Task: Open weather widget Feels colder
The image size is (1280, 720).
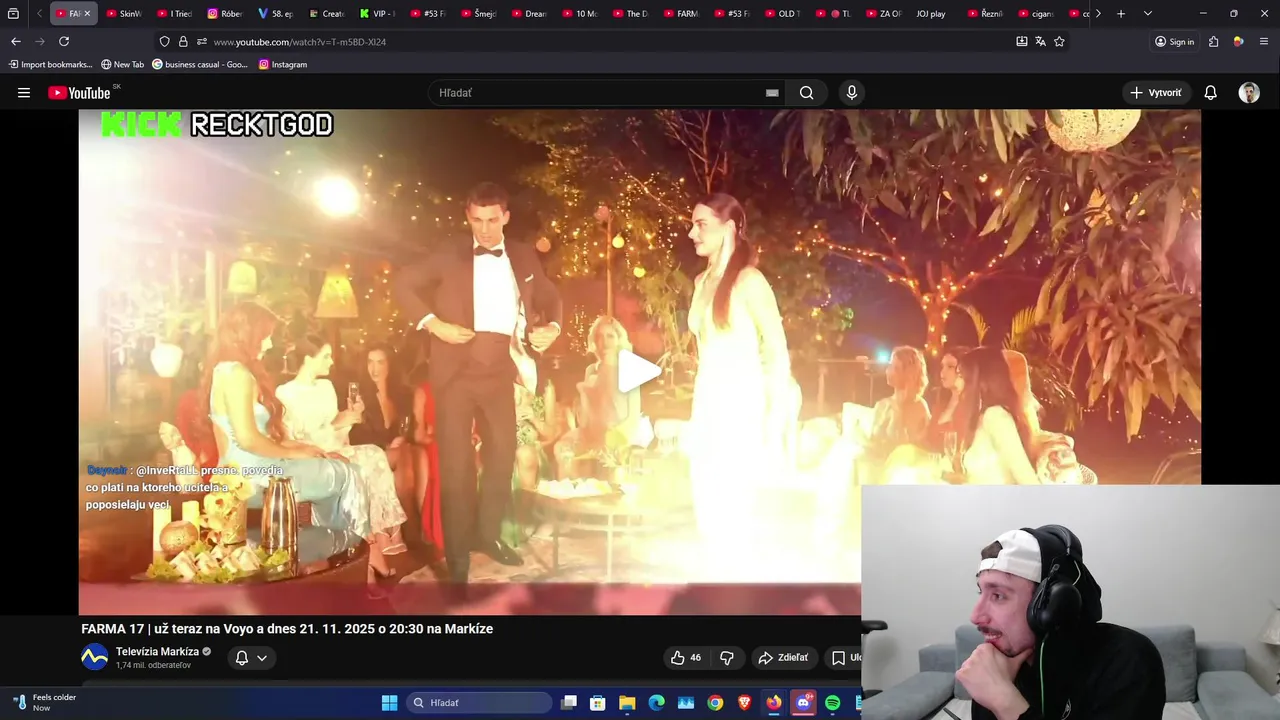Action: click(45, 703)
